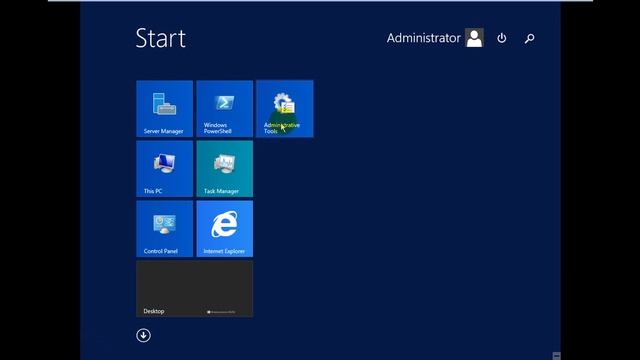
Task: Show all apps with down arrow
Action: pos(143,336)
